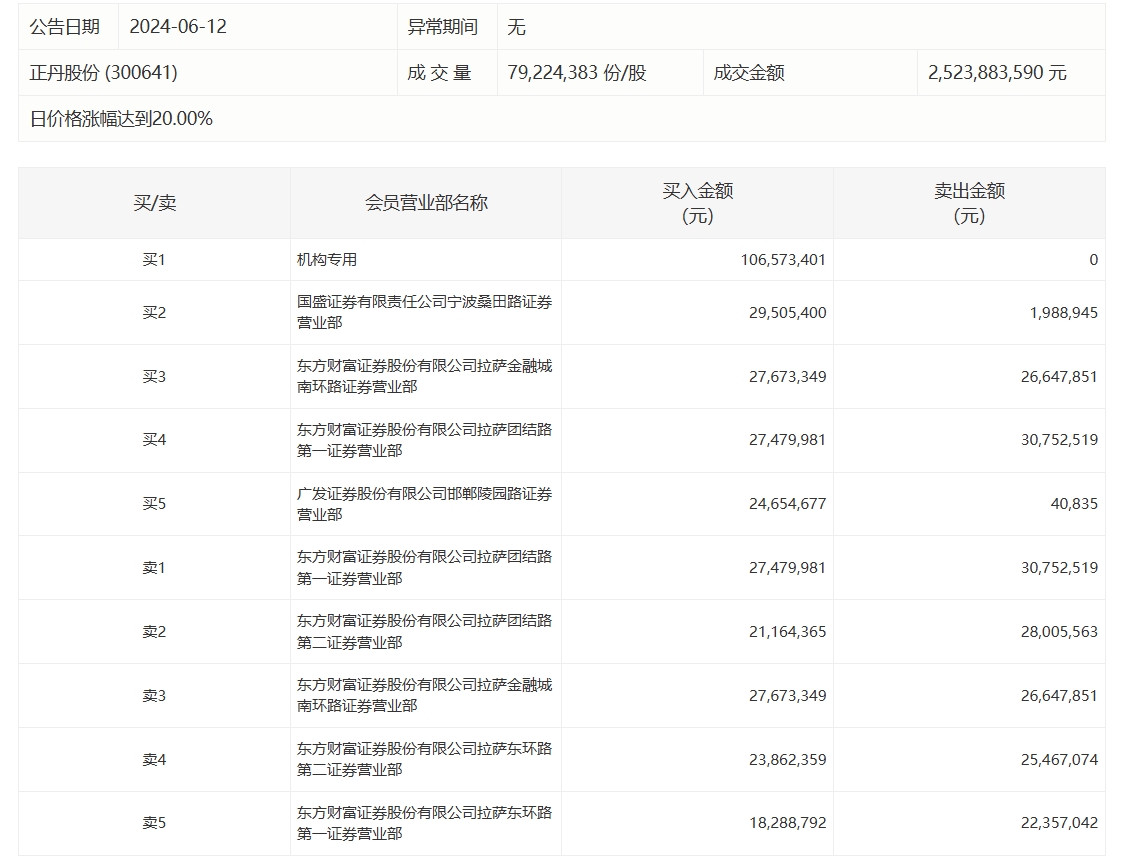Click the stock name 正丹股份 (300641)
Viewport: 1121px width, 865px height.
pos(104,73)
